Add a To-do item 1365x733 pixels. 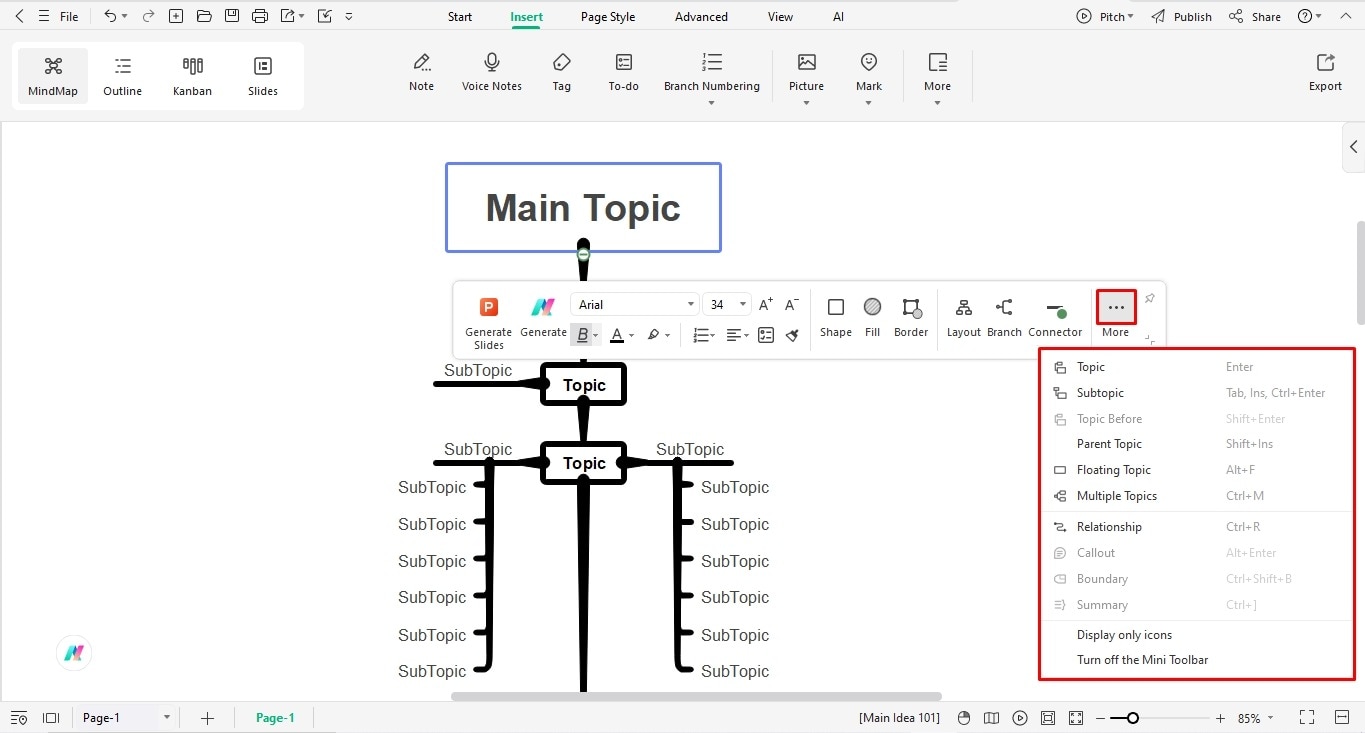(623, 72)
